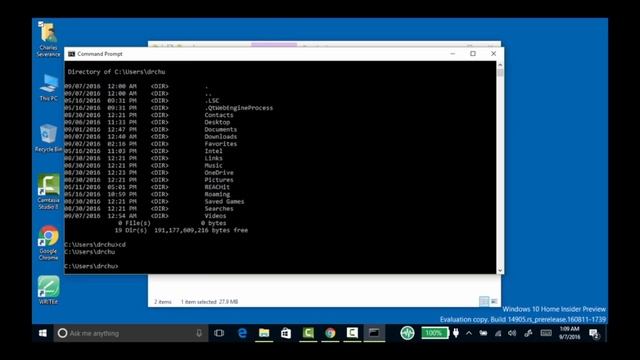640x360 pixels.
Task: Click the Command Prompt taskbar button
Action: point(374,333)
